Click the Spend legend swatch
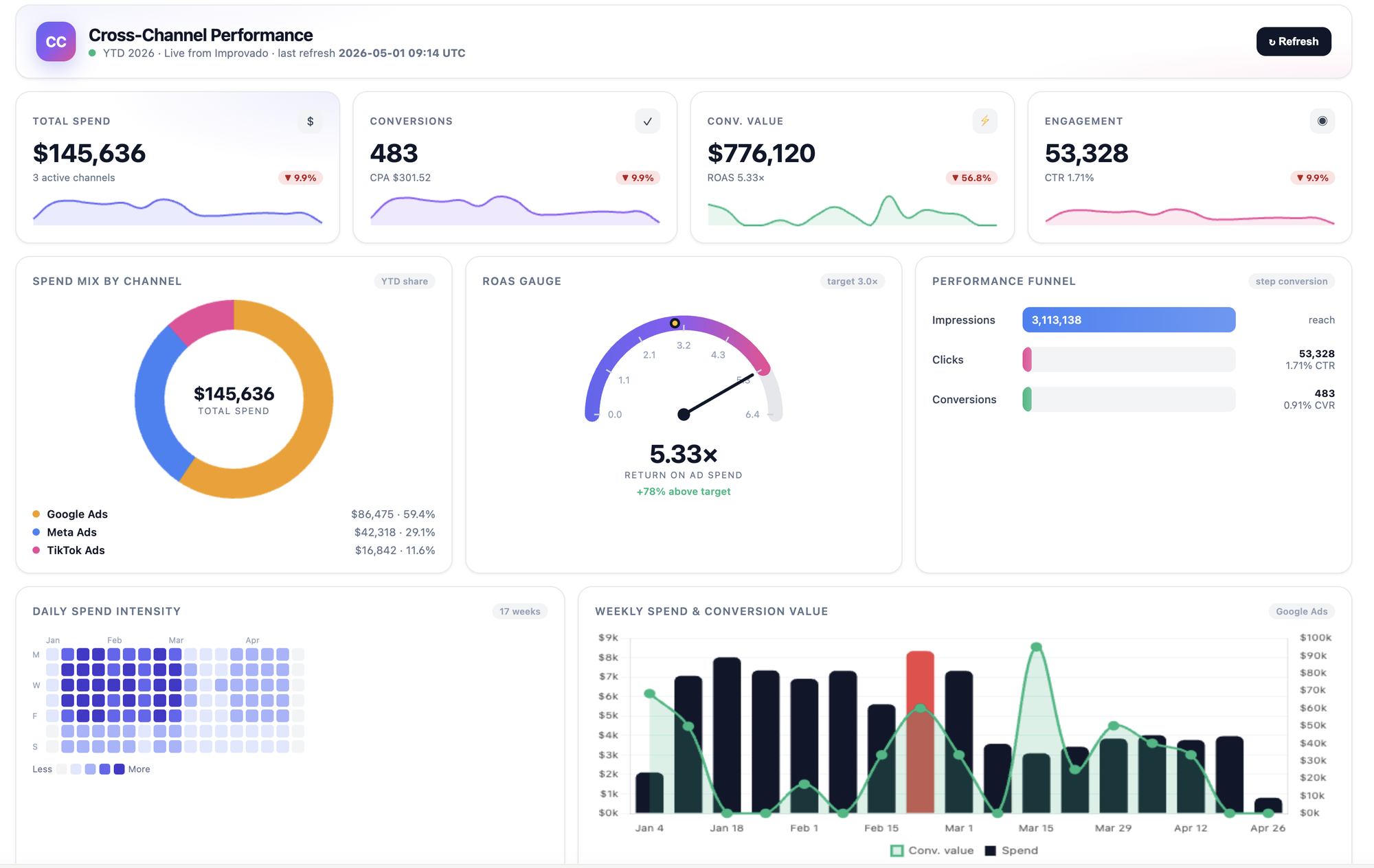The height and width of the screenshot is (868, 1374). 990,851
